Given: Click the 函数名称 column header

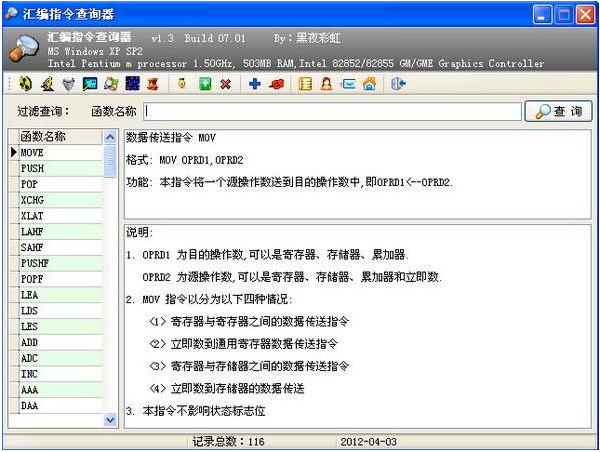Looking at the screenshot, I should [x=60, y=137].
